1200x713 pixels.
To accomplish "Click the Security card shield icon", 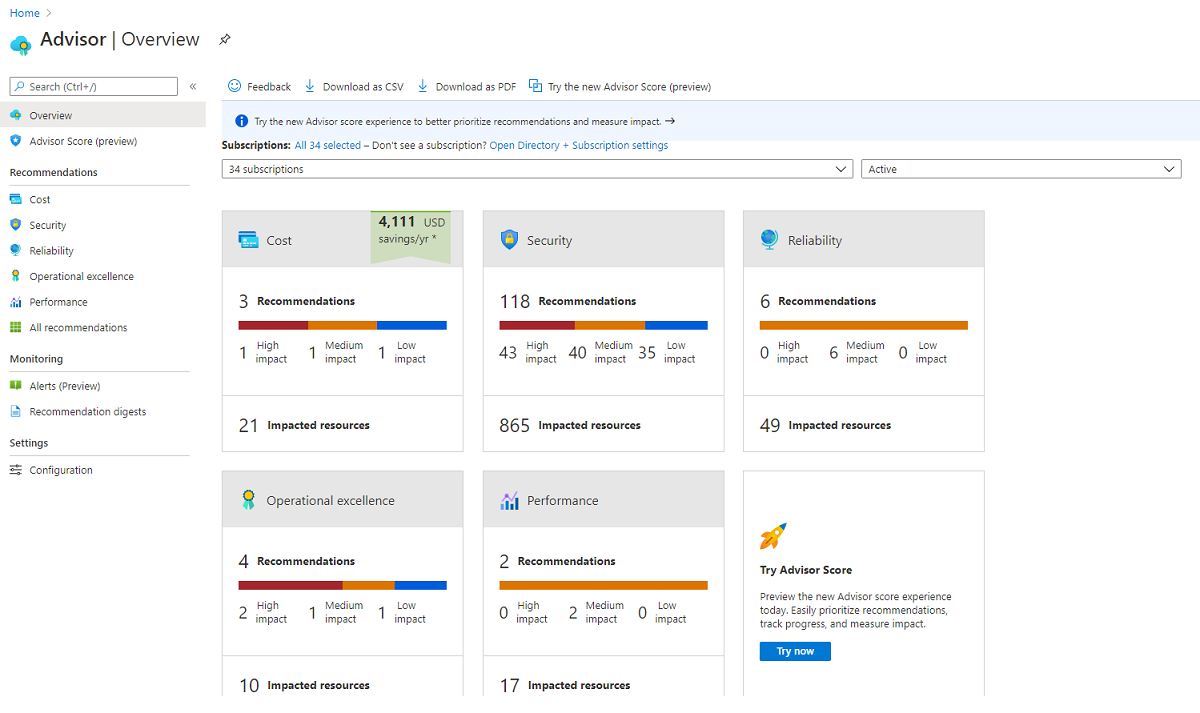I will [509, 240].
